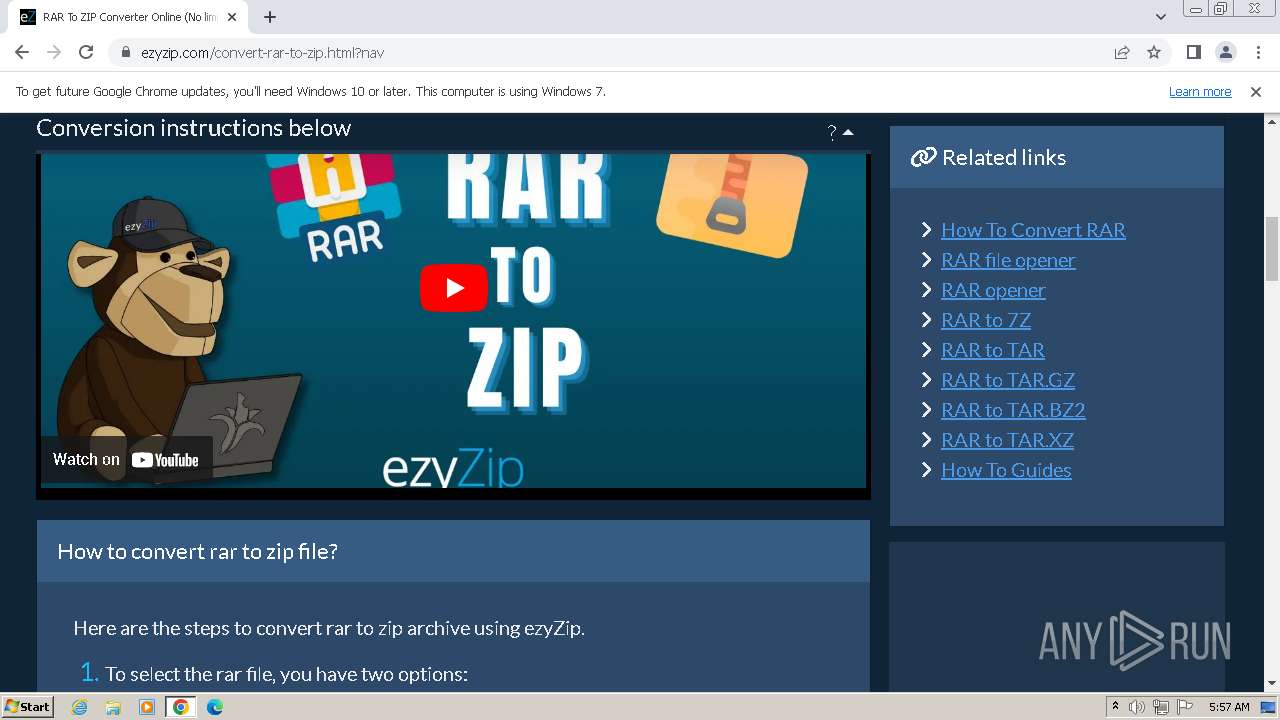This screenshot has width=1280, height=720.
Task: Go to RAR to TAR.GZ converter
Action: click(1008, 380)
